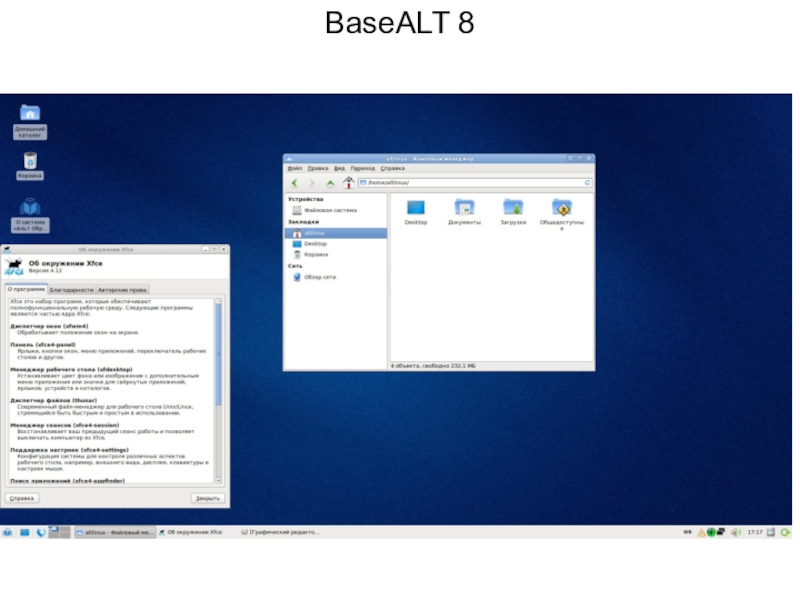Click the warning triangle tray icon
Image resolution: width=800 pixels, height=600 pixels.
click(x=702, y=532)
